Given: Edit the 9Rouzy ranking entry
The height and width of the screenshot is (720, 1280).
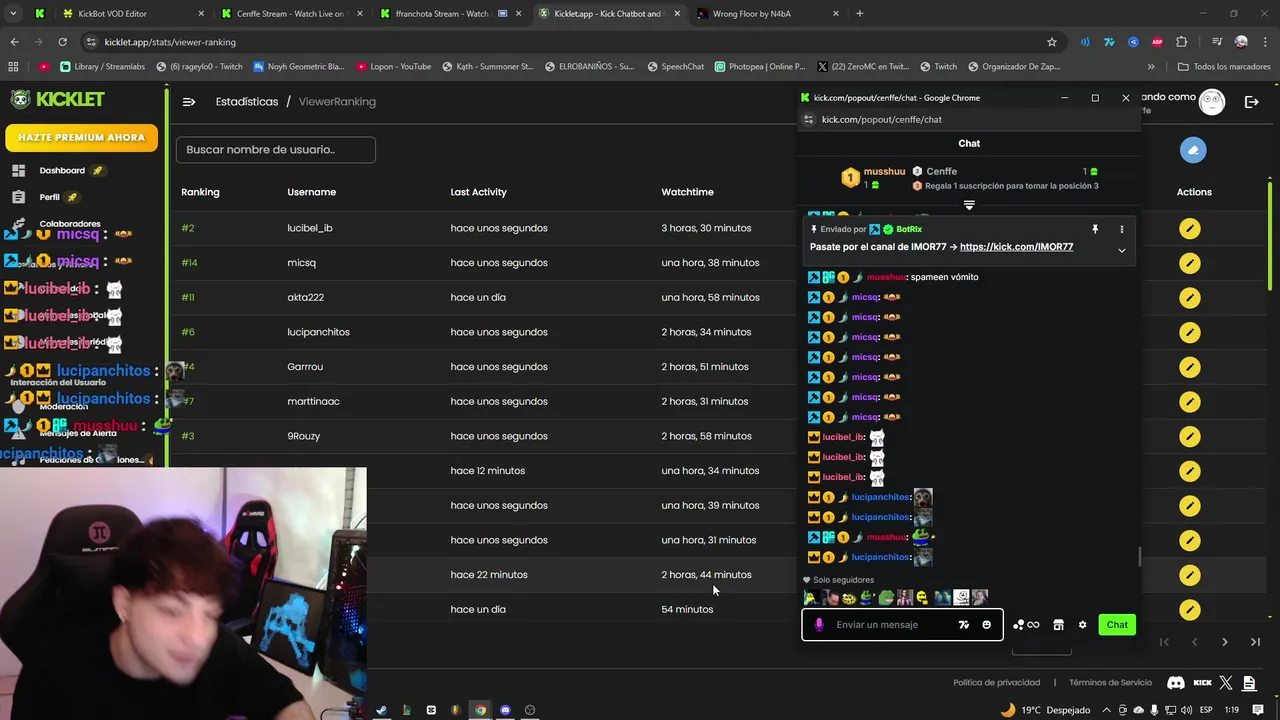Looking at the screenshot, I should pos(1189,437).
